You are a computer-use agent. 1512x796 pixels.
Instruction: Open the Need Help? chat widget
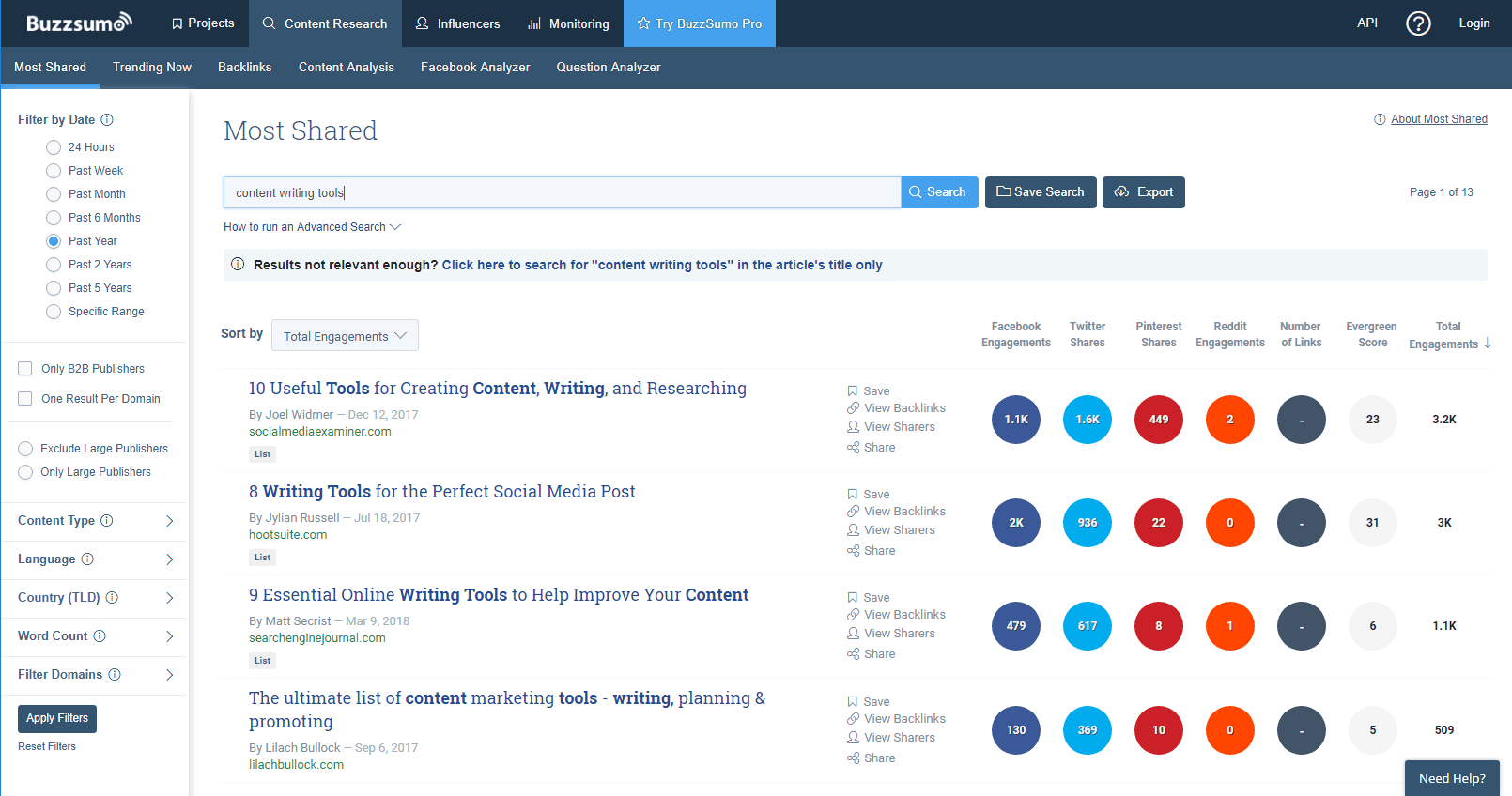click(1452, 778)
